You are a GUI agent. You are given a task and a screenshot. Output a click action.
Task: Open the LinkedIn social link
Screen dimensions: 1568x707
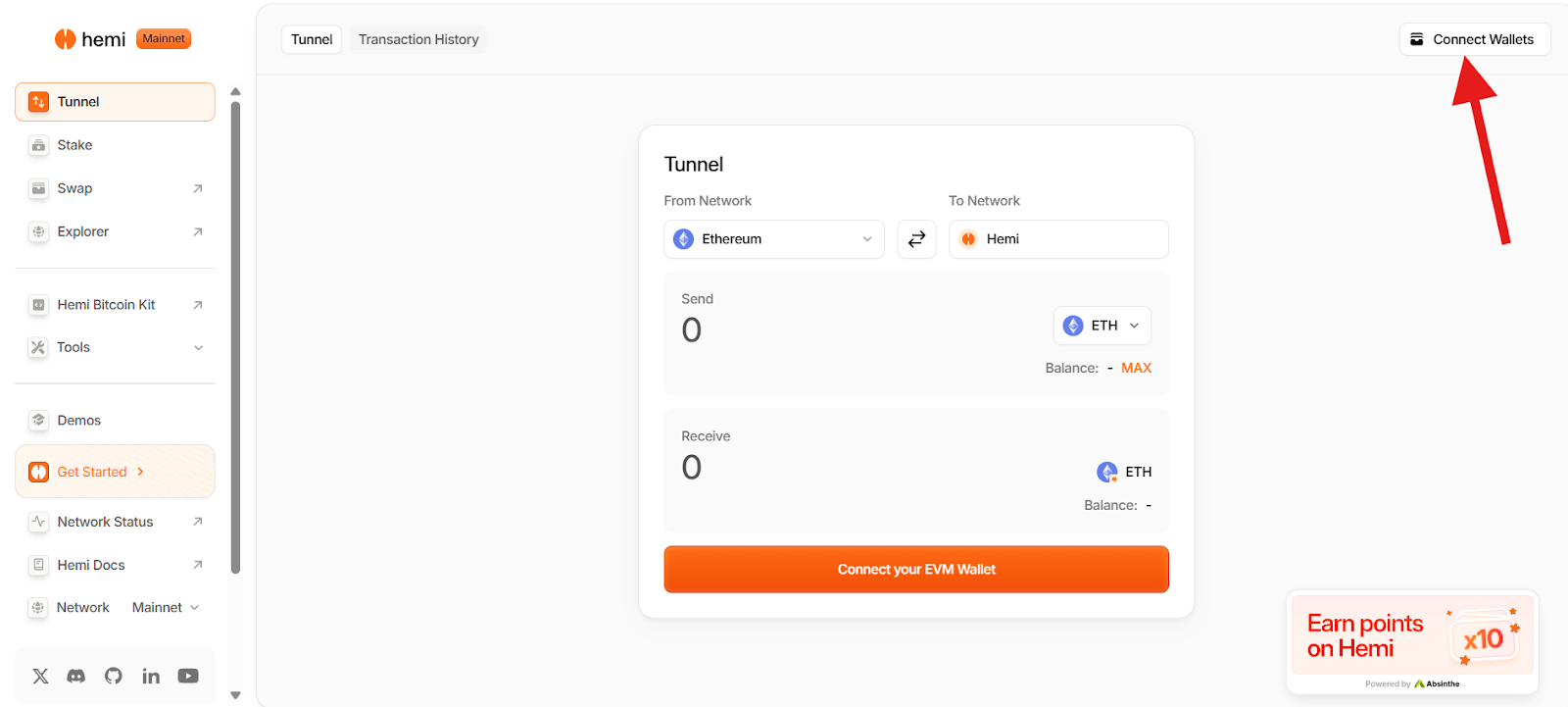coord(151,676)
